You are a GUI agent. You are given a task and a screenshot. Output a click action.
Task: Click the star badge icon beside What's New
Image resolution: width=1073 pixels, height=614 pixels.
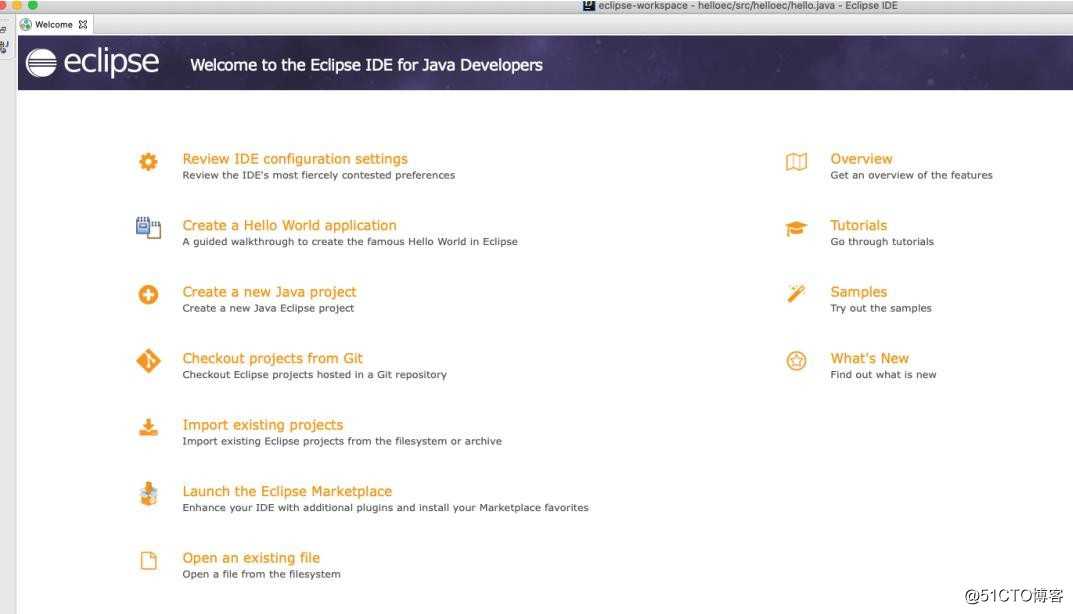click(796, 360)
